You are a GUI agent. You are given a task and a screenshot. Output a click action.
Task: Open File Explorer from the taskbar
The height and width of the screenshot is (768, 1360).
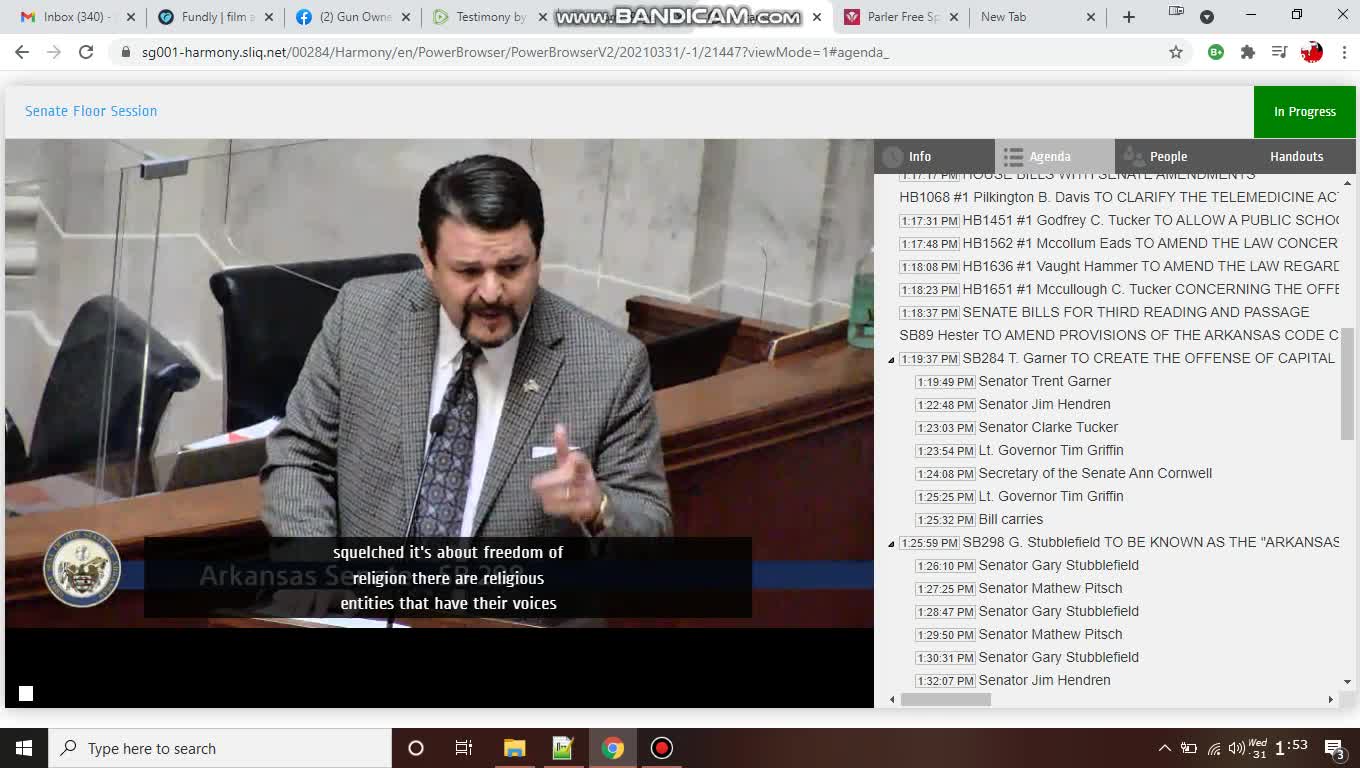[514, 748]
